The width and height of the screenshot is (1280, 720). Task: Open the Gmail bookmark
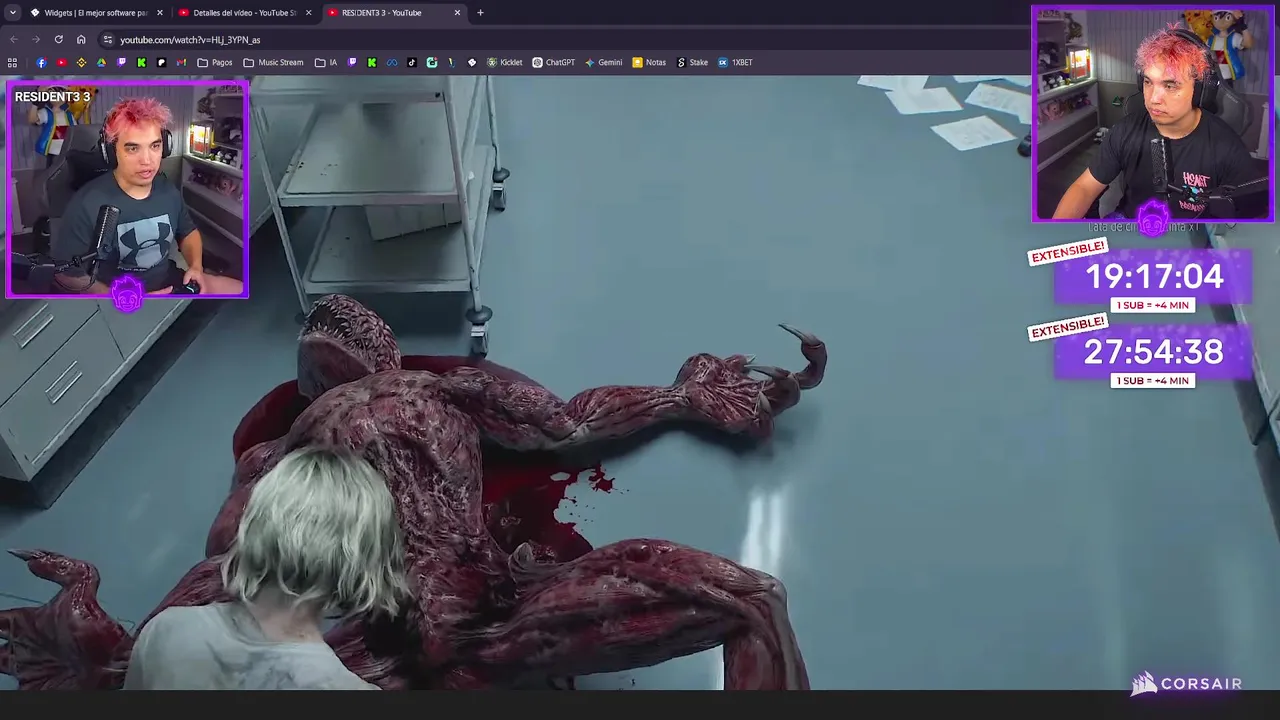[181, 62]
